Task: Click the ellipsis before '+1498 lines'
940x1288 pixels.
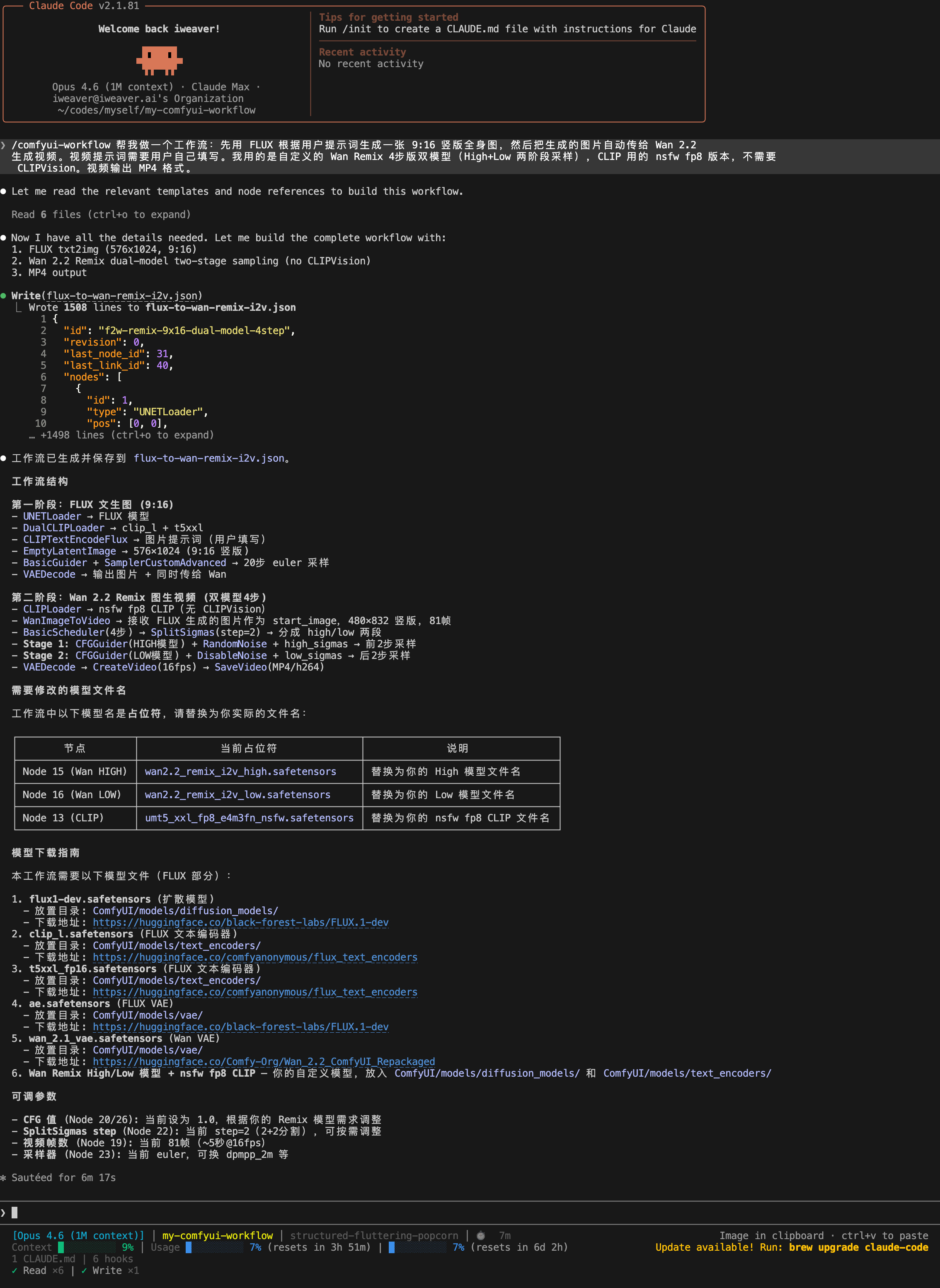Action: click(32, 435)
